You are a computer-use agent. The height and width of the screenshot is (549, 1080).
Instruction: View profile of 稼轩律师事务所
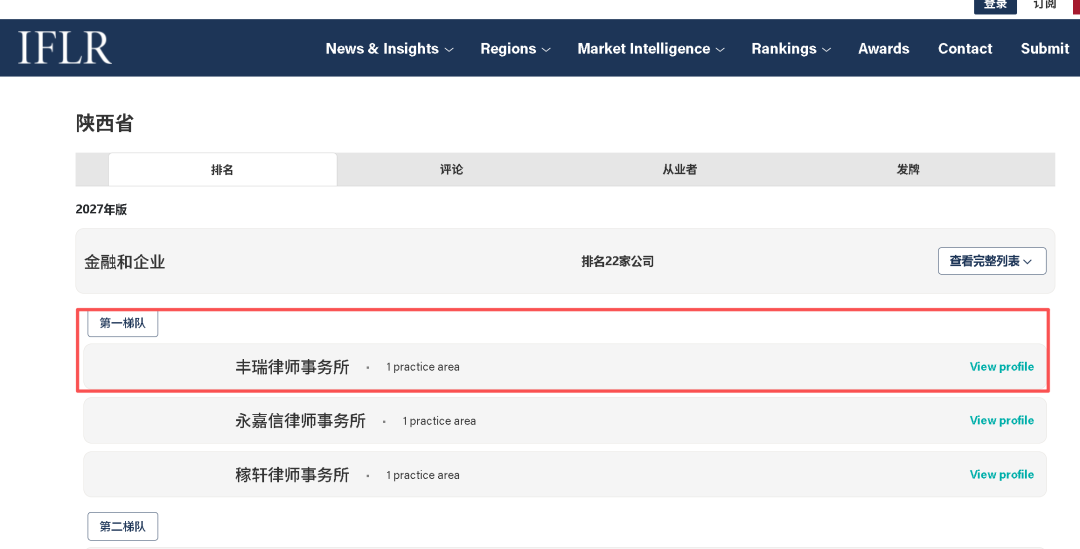tap(1001, 475)
